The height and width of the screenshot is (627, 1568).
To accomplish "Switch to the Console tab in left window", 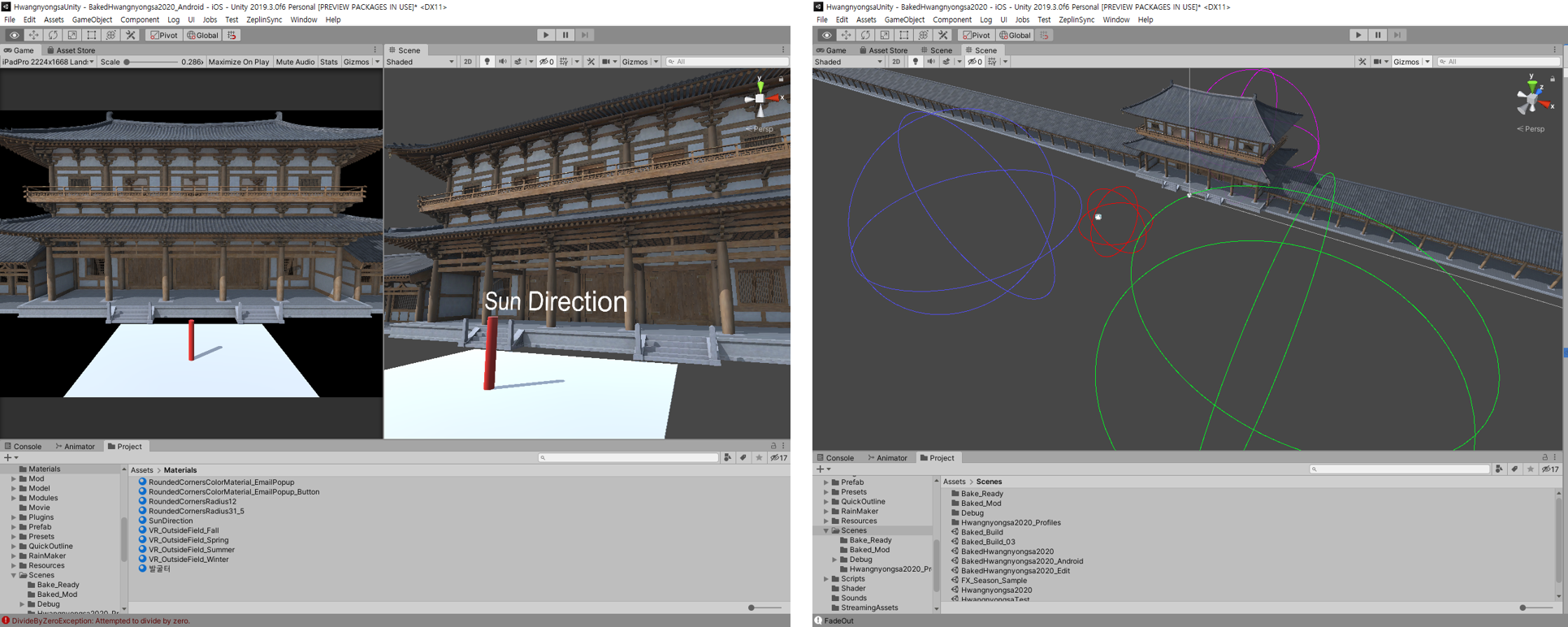I will click(23, 446).
